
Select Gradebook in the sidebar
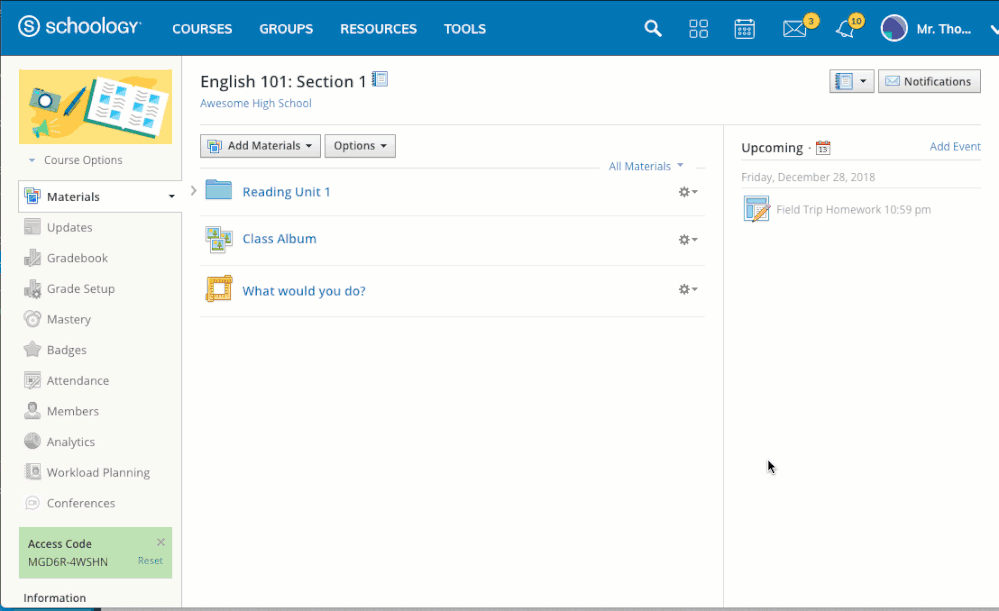[x=77, y=258]
